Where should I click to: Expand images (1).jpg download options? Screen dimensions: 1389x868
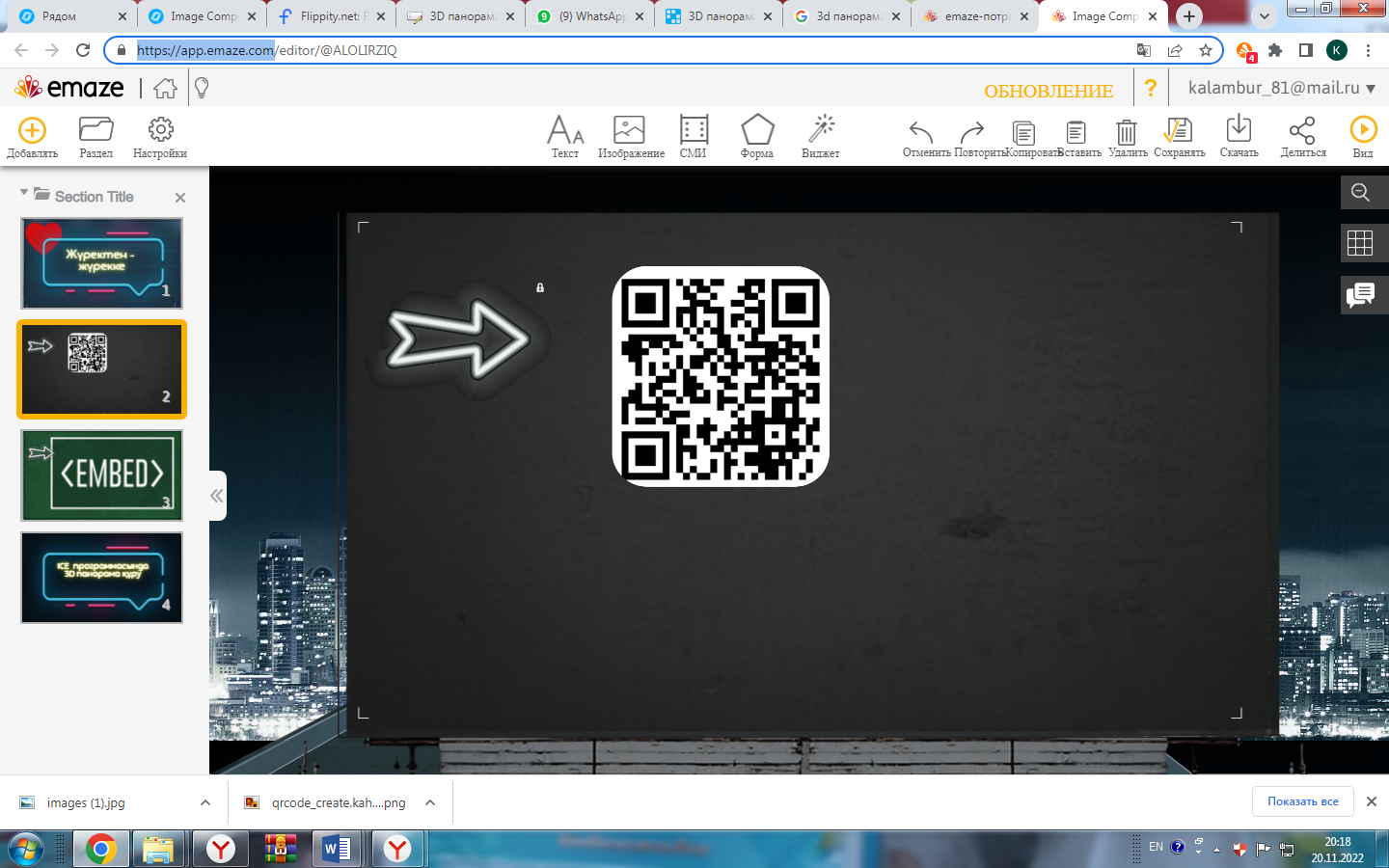[205, 802]
